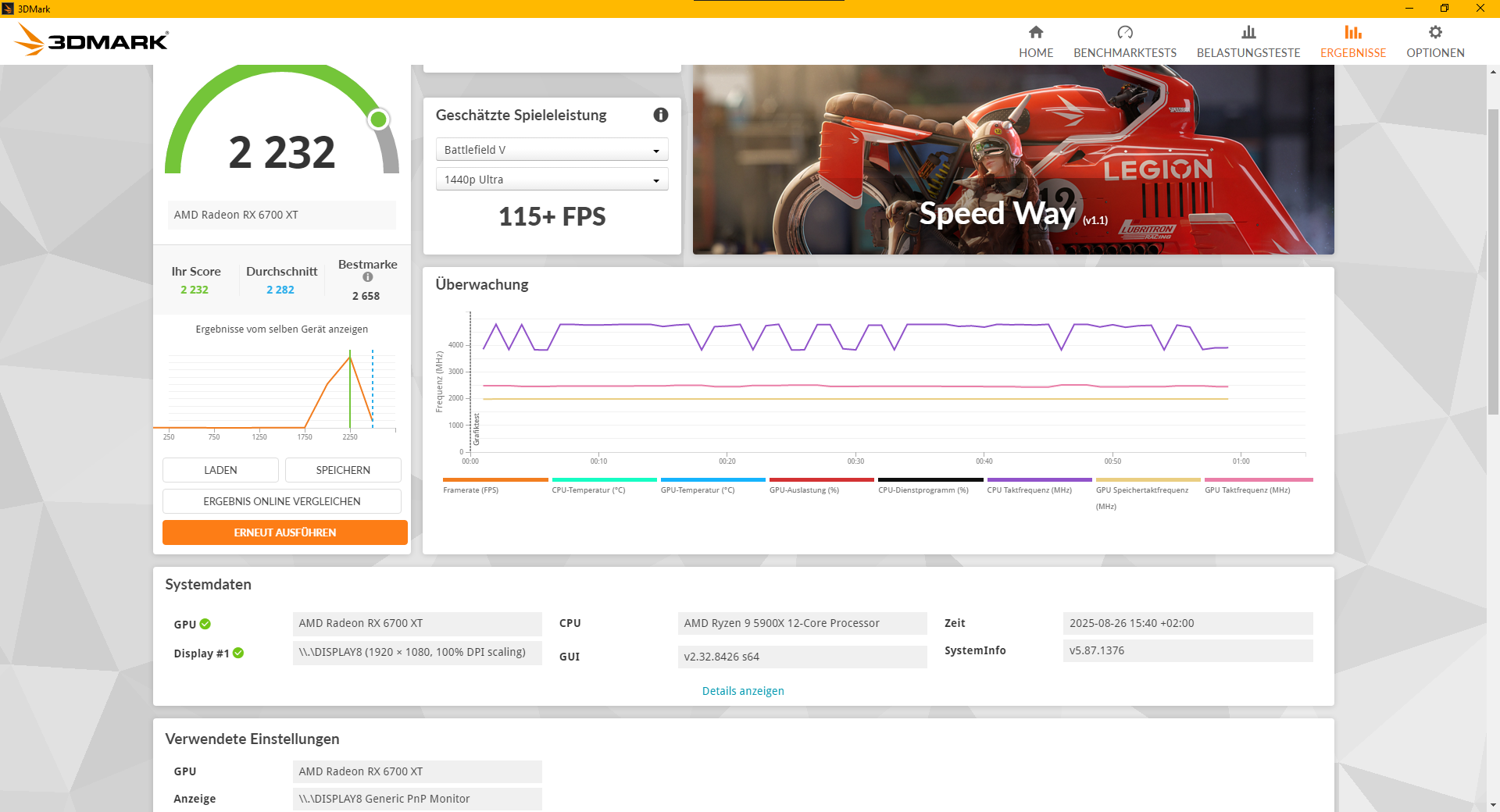1500x812 pixels.
Task: Click ERGEBNIS ONLINE VERGLEICHEN button
Action: click(282, 501)
